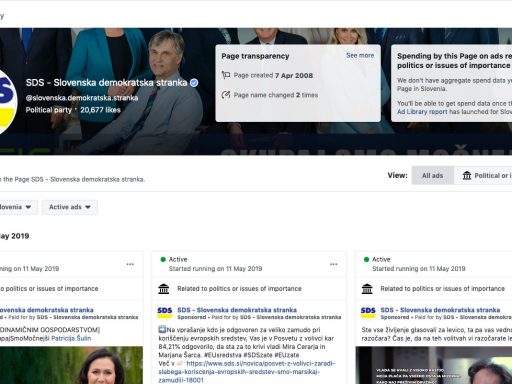Open the Active ads filter dropdown
This screenshot has height=384, width=512.
[70, 207]
